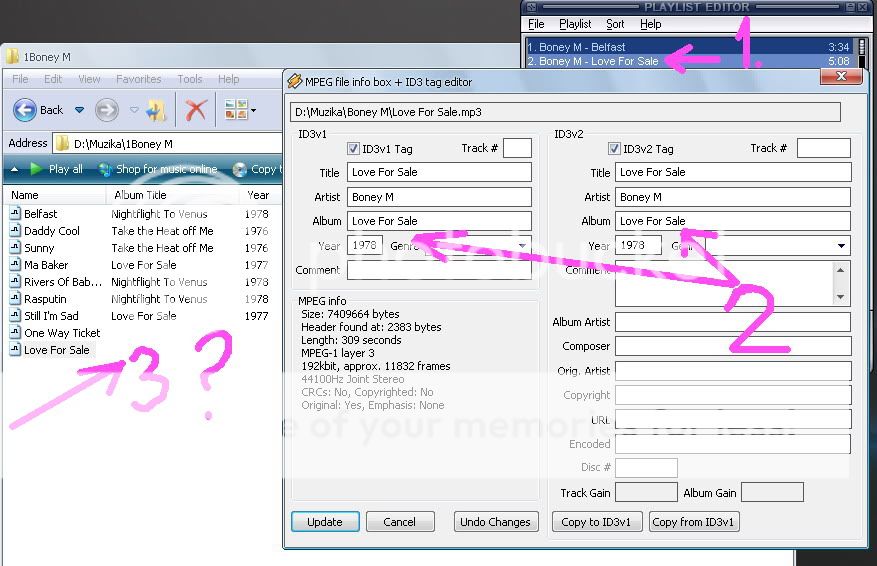The image size is (877, 566).
Task: Click the Name column header
Action: 55,195
